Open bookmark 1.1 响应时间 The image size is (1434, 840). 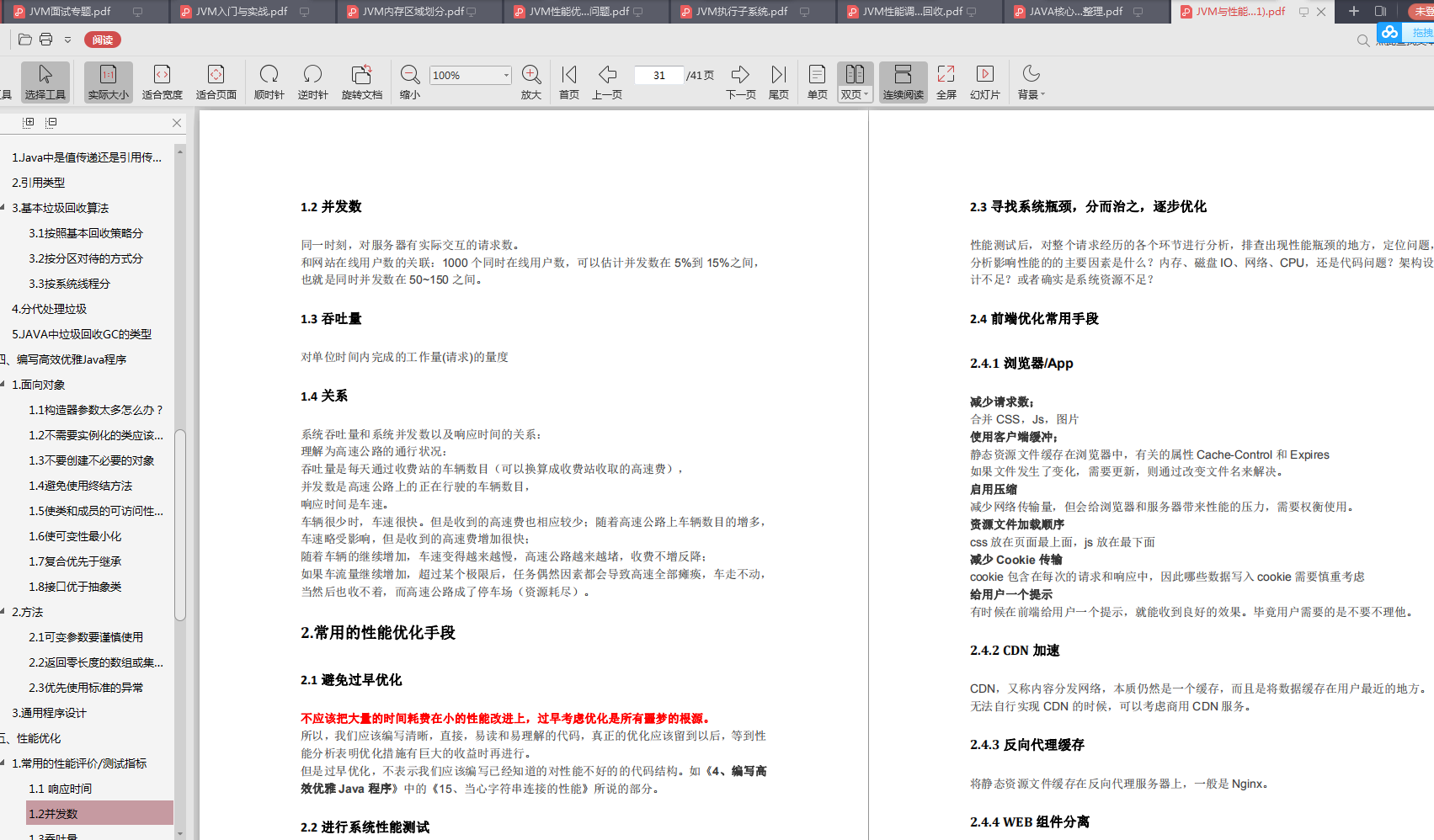(x=61, y=789)
